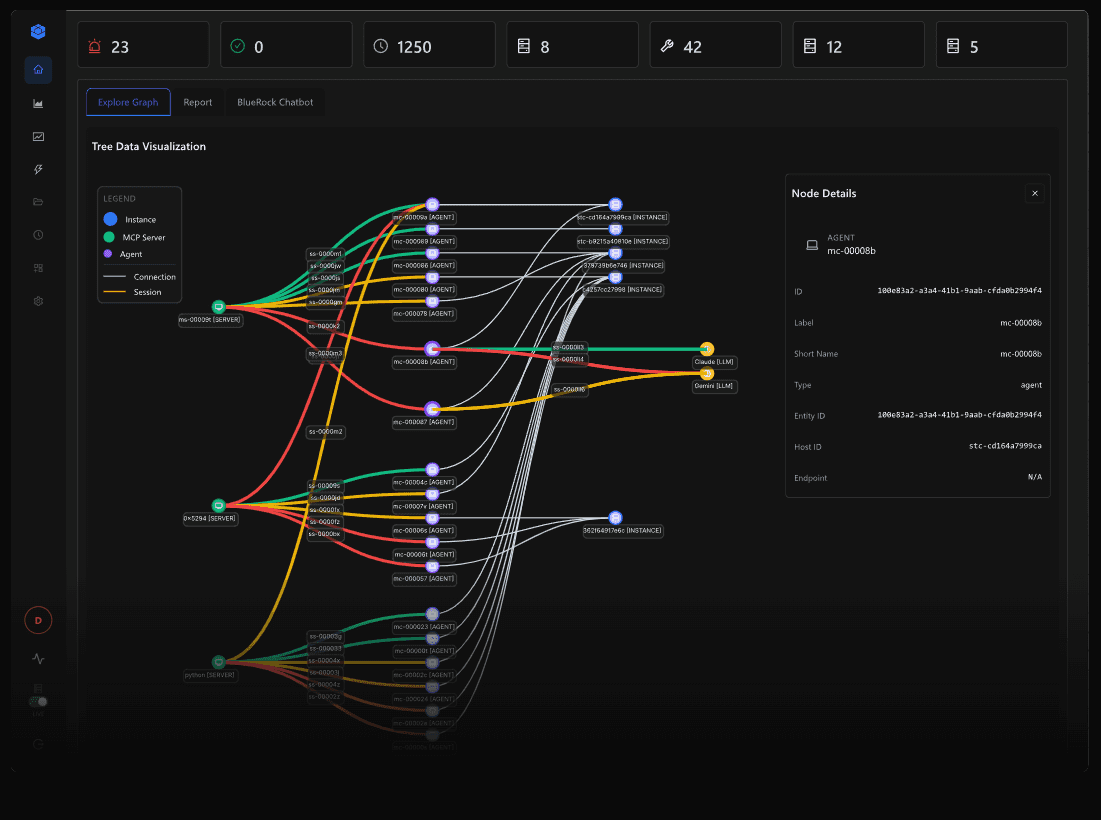
Task: Open the Home page from the sidebar
Action: click(x=39, y=70)
